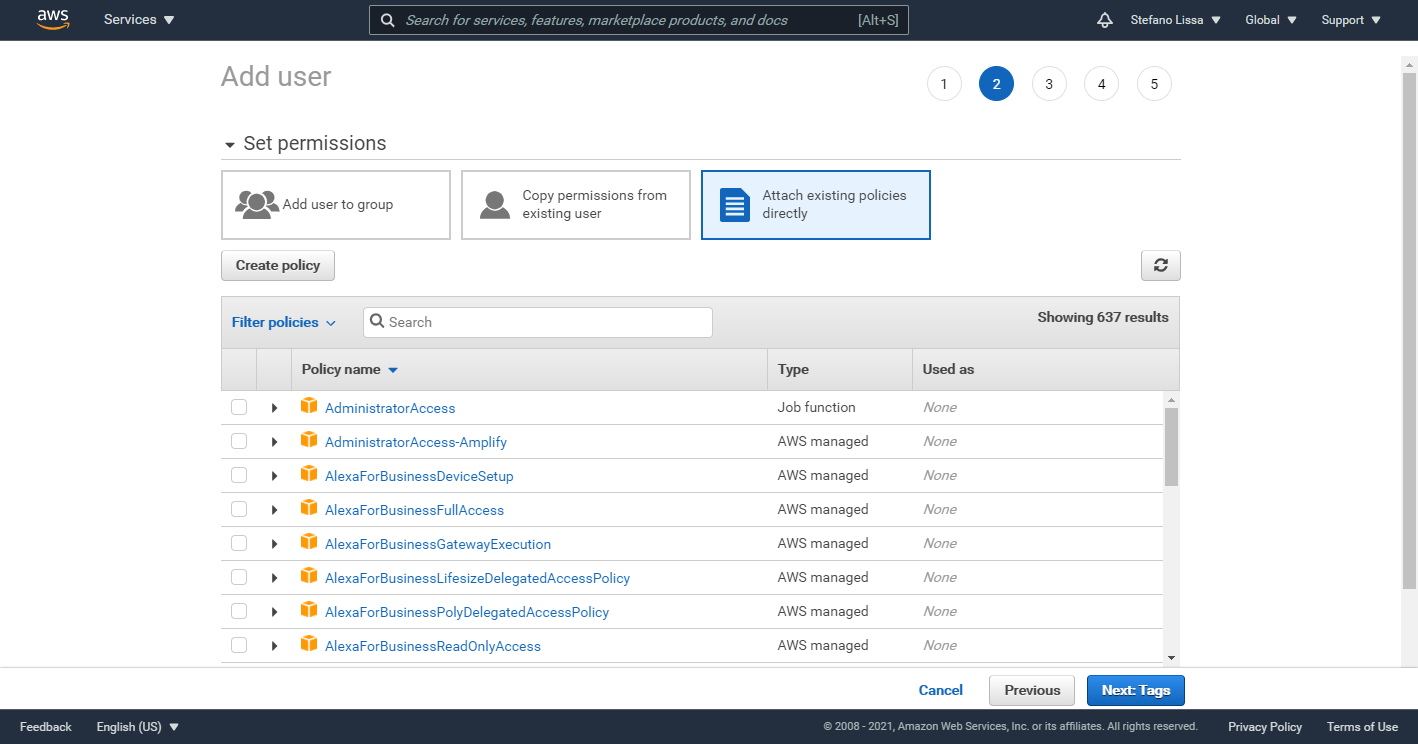The image size is (1418, 744).
Task: Click the policy icon beside AlexaForBusinessLifesizeDelegatedAccessPolicy
Action: pyautogui.click(x=309, y=576)
